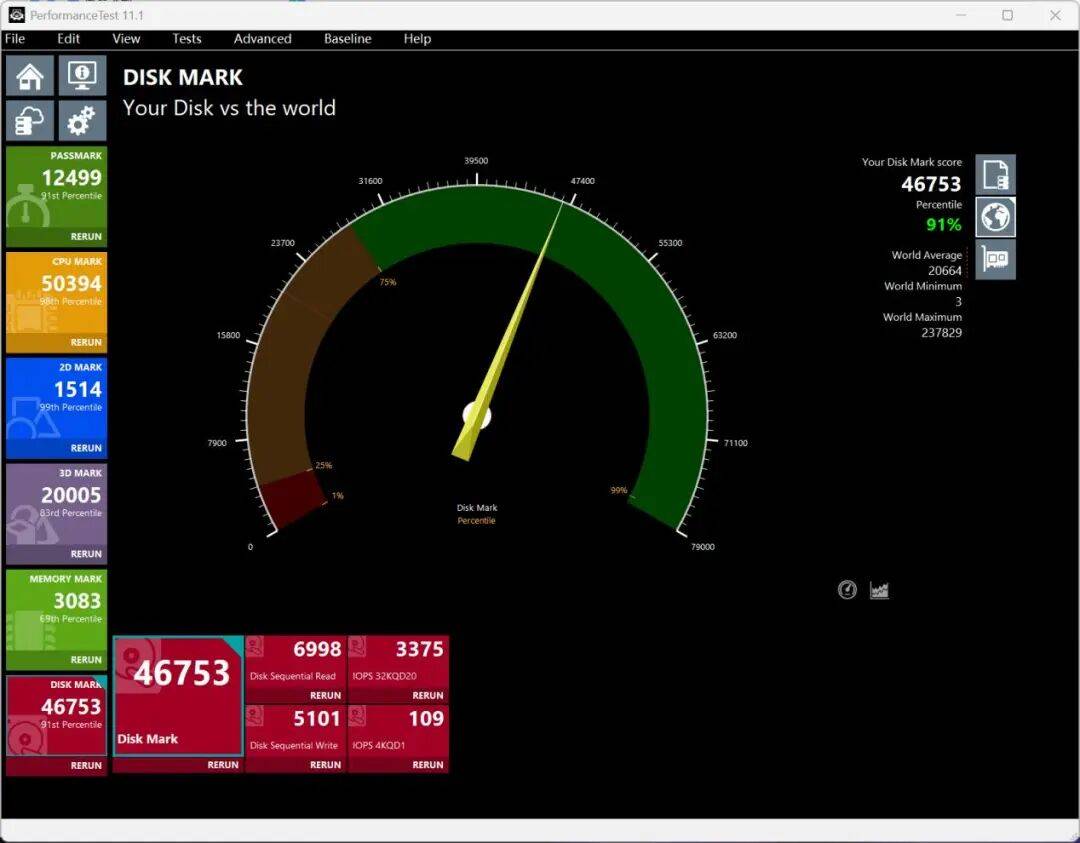Rerun the Memory Mark test
1080x843 pixels.
[86, 660]
